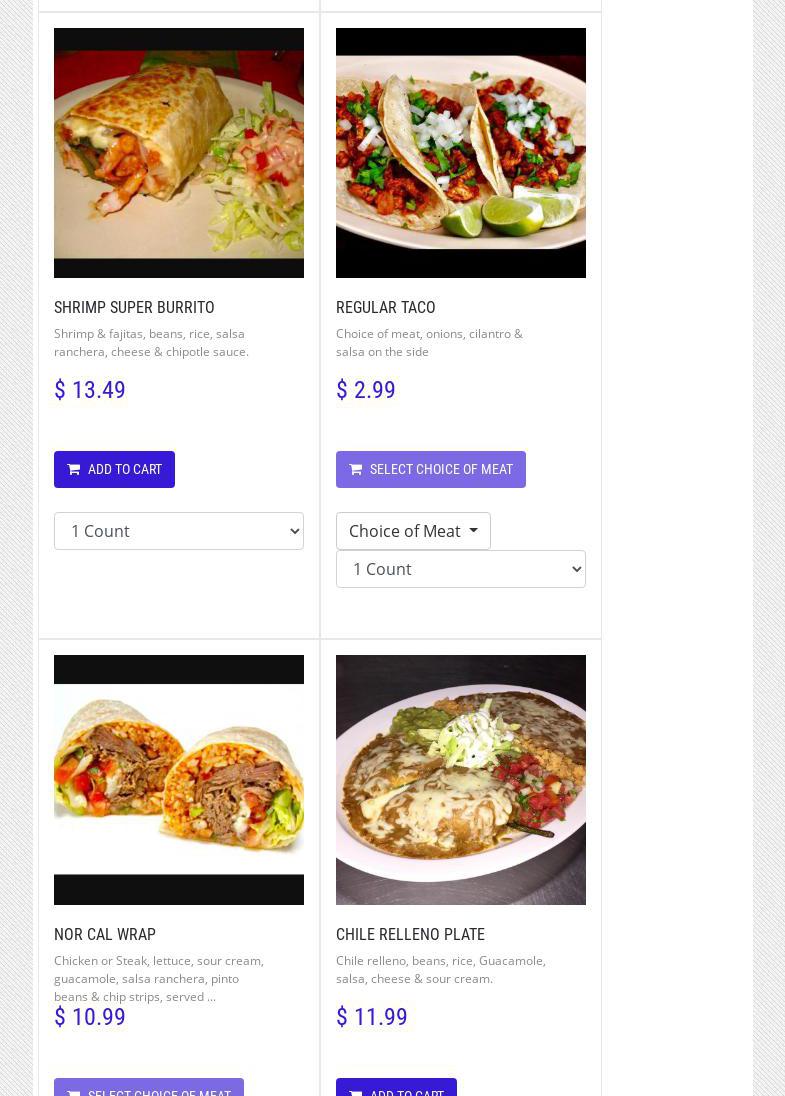Click the $ 2.99 price
785x1096 pixels.
(x=366, y=390)
